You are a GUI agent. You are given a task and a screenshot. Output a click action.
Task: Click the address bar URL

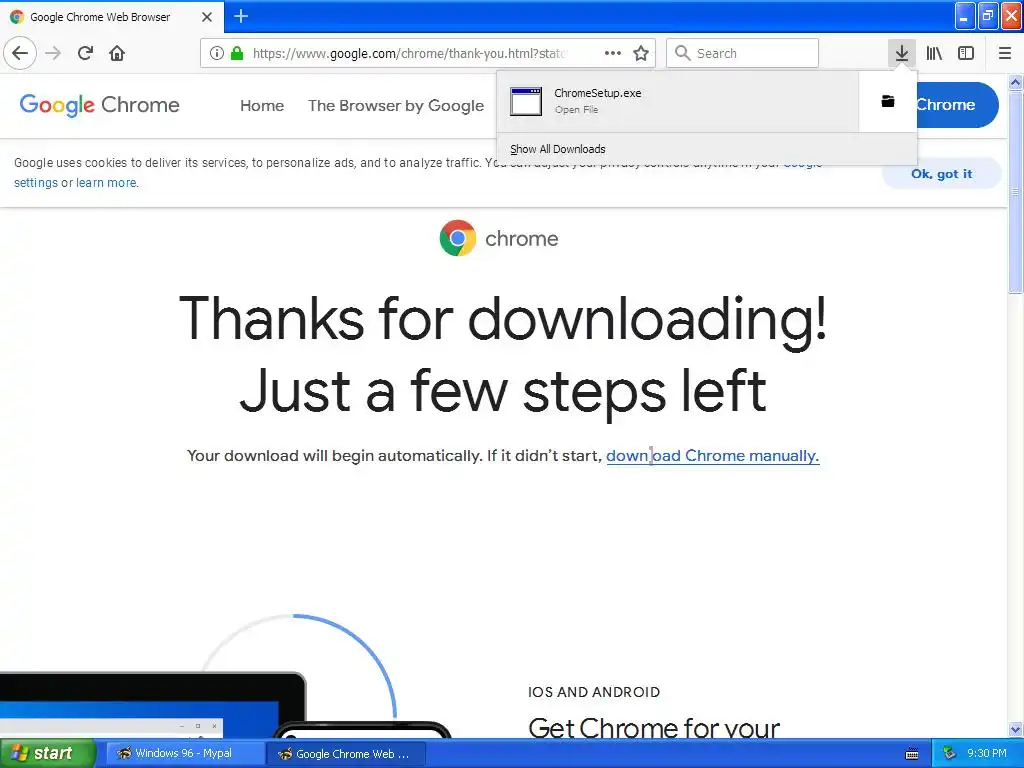click(x=409, y=54)
